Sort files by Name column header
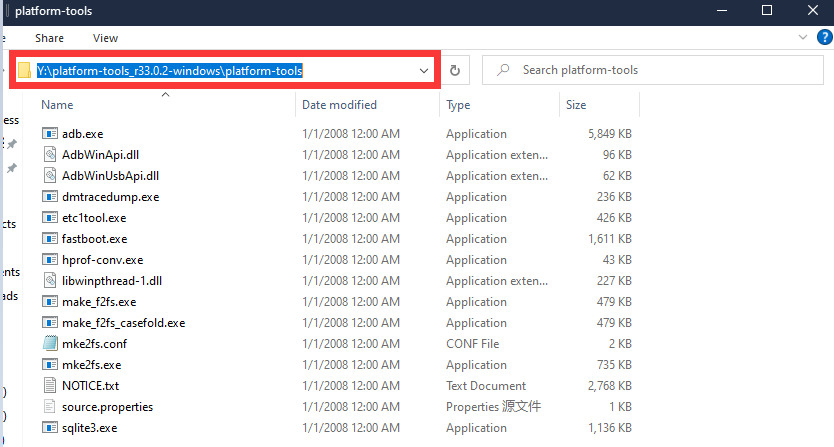 (58, 105)
